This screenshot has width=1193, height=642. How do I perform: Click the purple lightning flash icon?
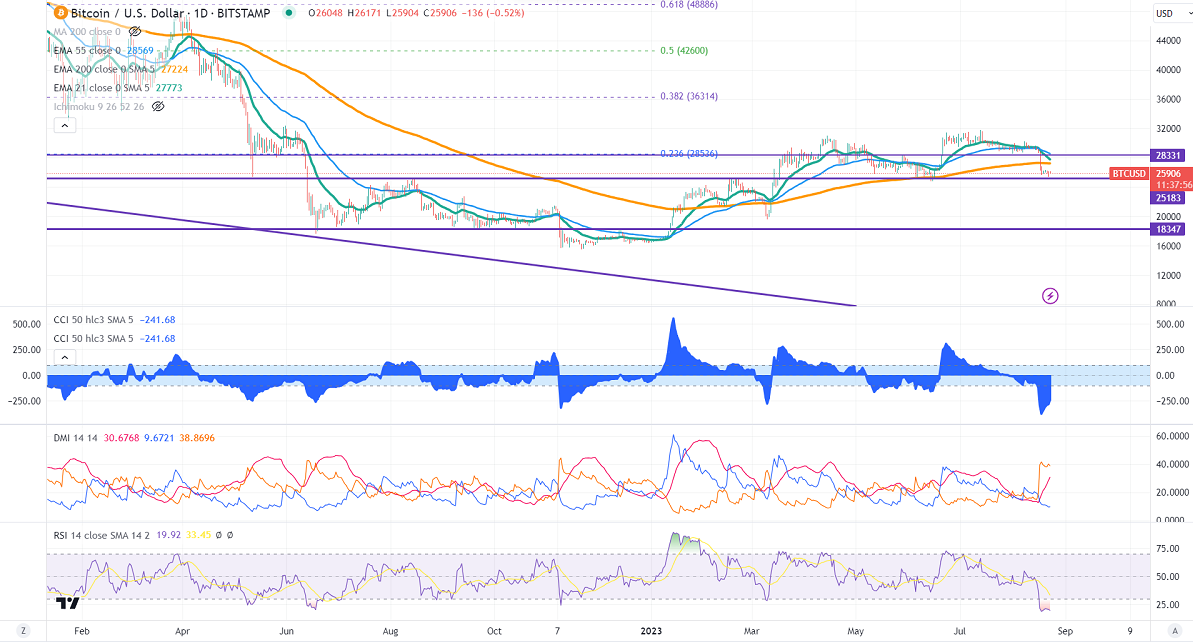[x=1050, y=296]
